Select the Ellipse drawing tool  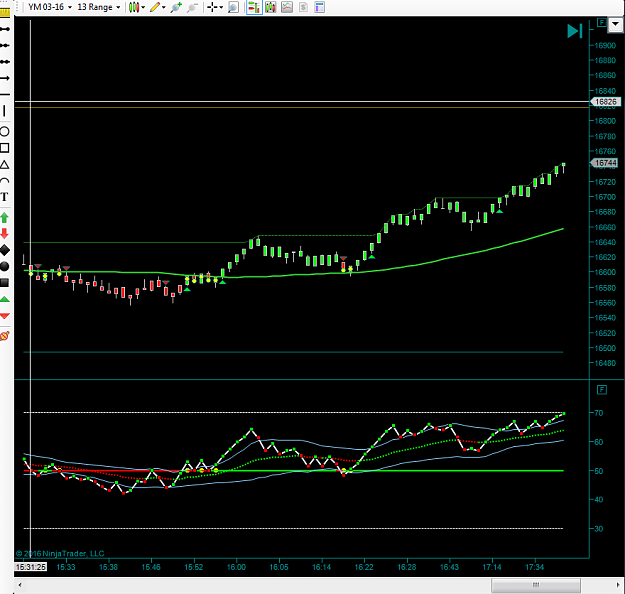5,131
